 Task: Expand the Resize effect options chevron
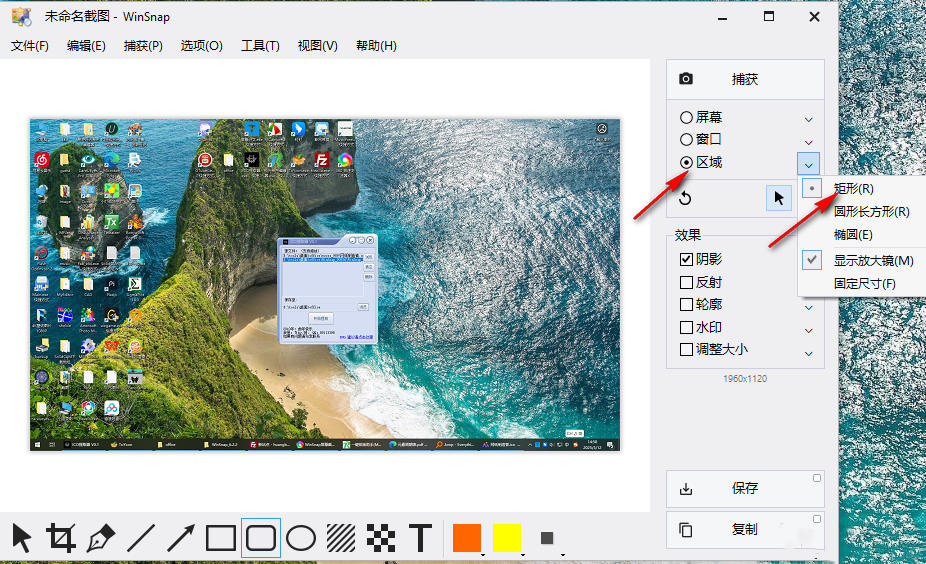(808, 353)
